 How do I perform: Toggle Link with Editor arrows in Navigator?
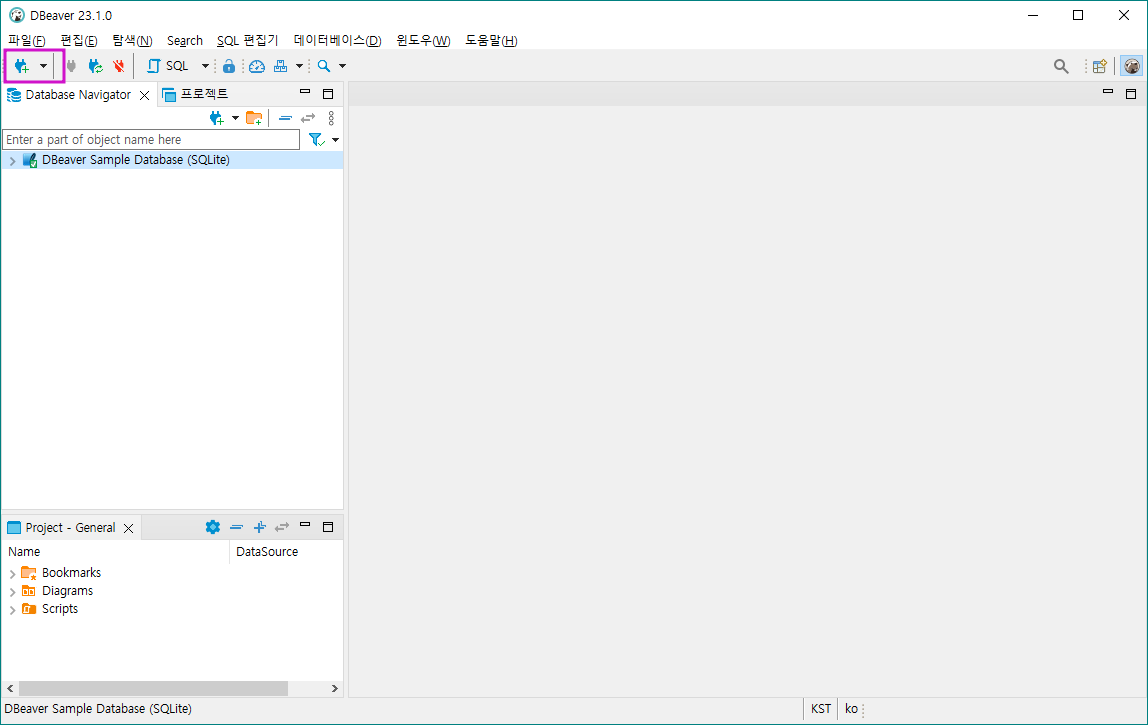coord(308,118)
